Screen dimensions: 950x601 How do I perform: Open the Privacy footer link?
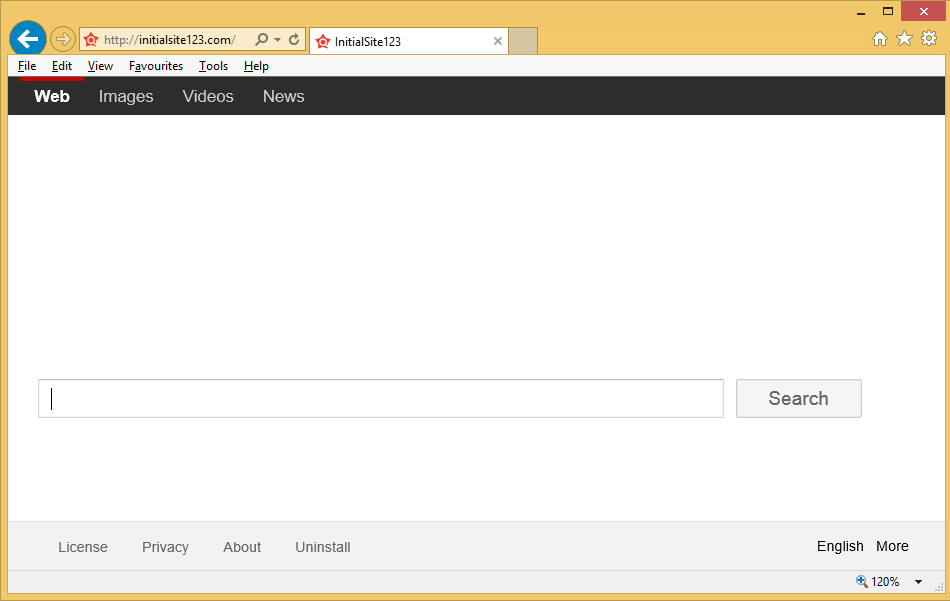click(165, 547)
